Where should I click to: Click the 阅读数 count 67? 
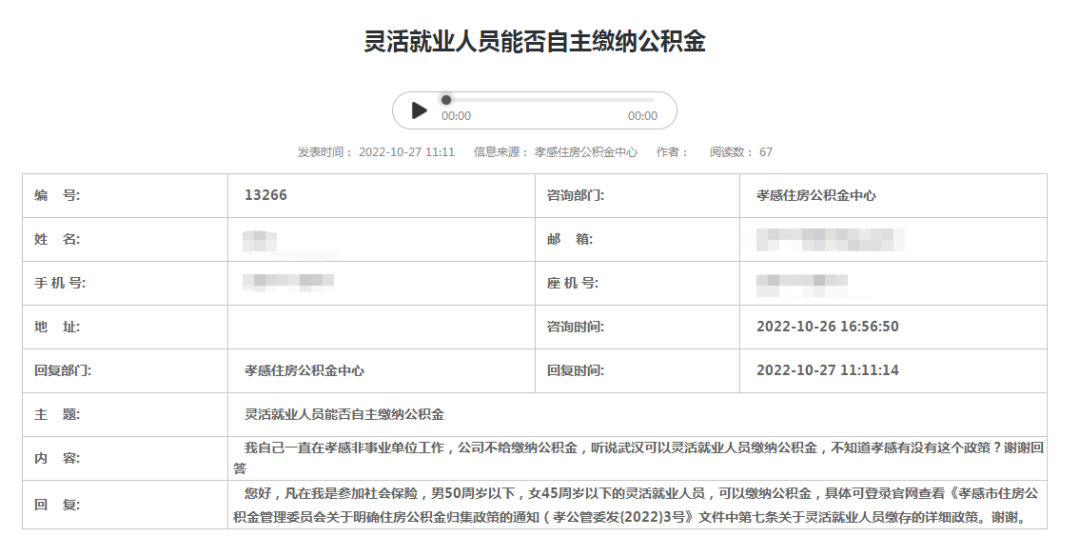point(765,152)
